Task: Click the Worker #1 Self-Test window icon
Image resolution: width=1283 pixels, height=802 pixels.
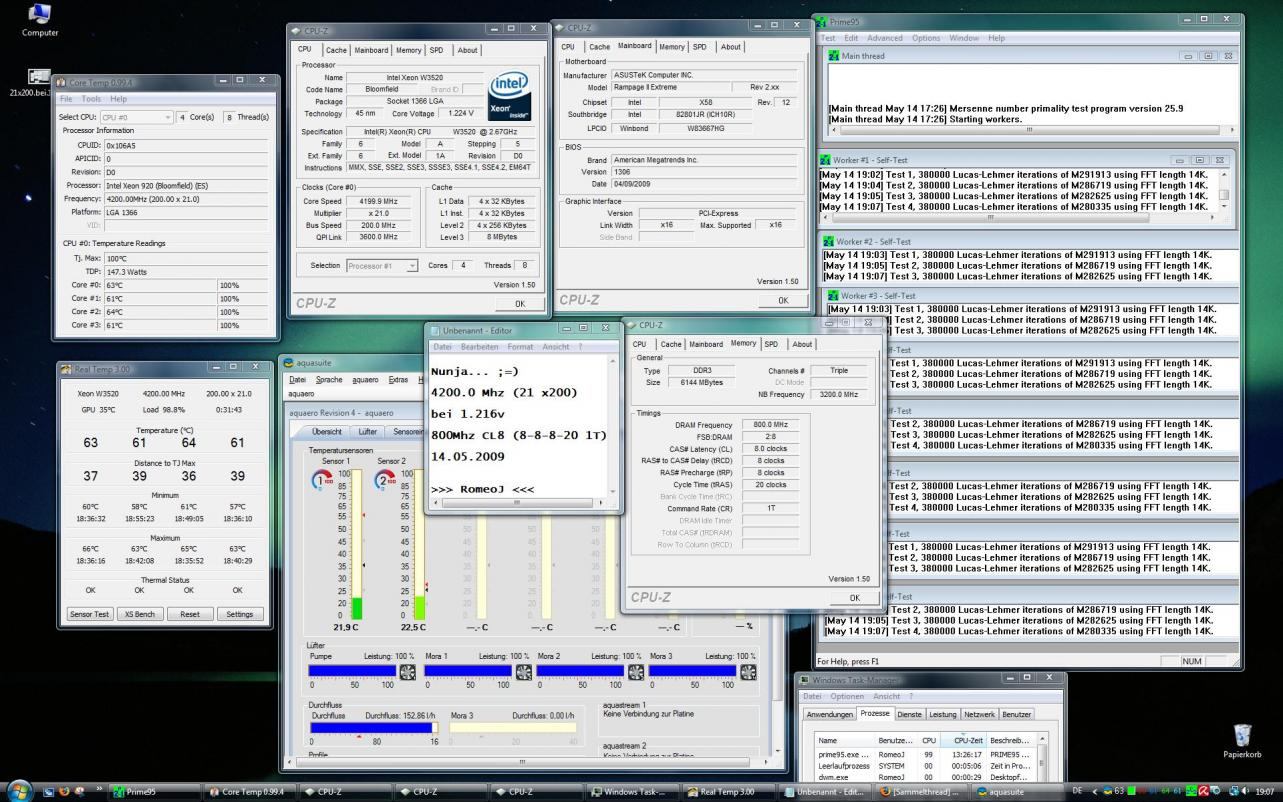Action: (827, 160)
